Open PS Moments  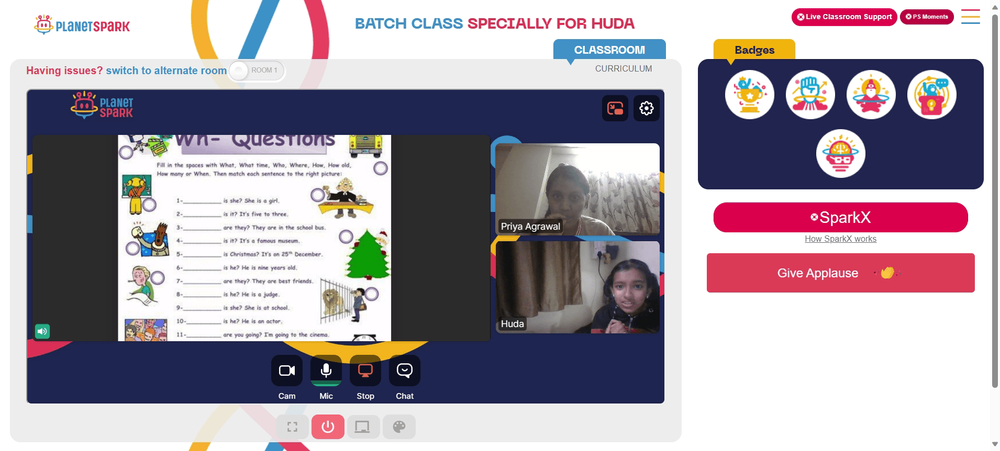click(x=927, y=17)
